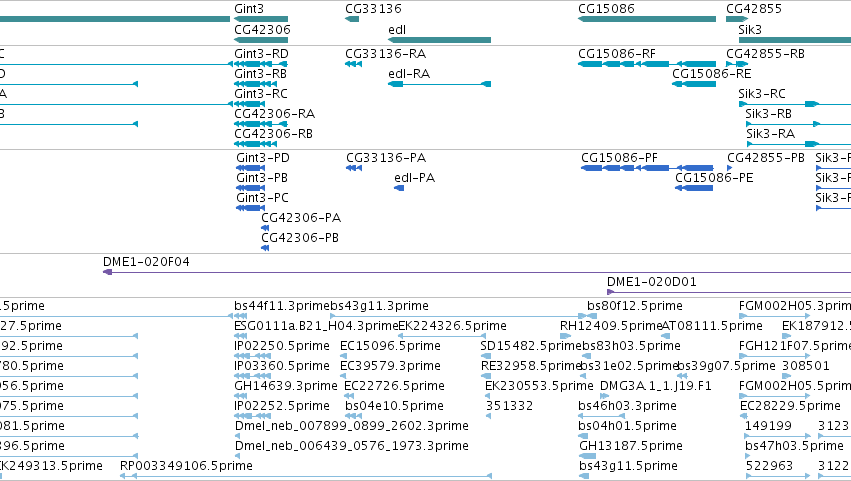Click the CG42855-PB protein label

coord(766,158)
